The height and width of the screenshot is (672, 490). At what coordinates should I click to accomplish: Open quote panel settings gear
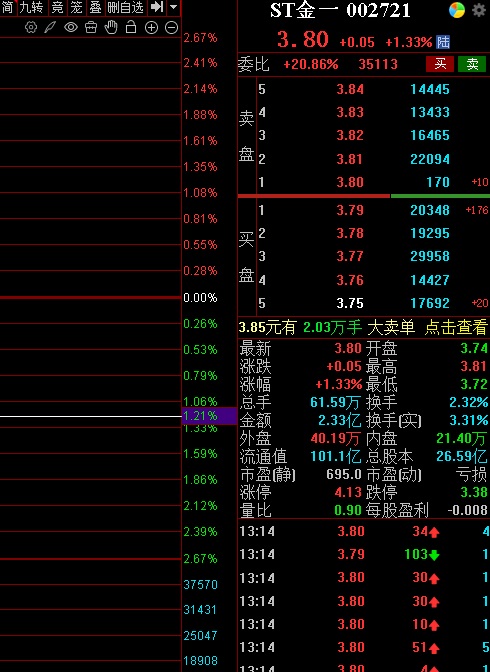tap(479, 10)
